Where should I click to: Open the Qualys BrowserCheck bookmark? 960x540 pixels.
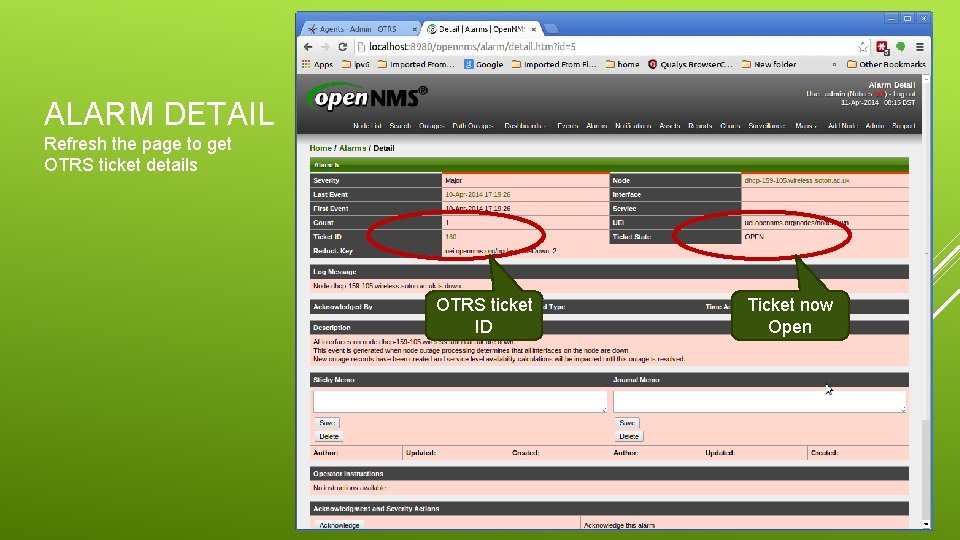(x=690, y=64)
